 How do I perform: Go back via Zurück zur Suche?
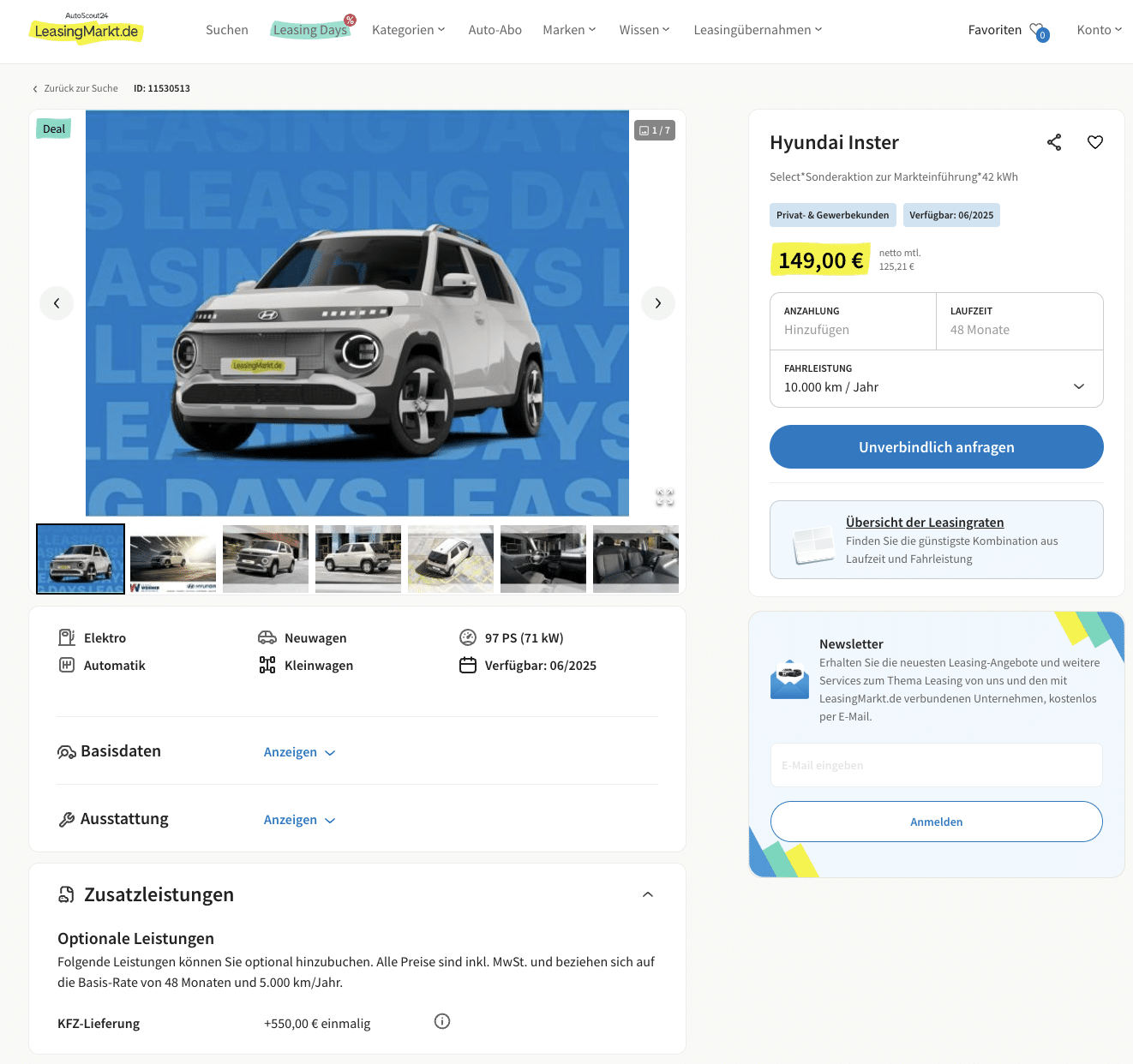coord(75,88)
